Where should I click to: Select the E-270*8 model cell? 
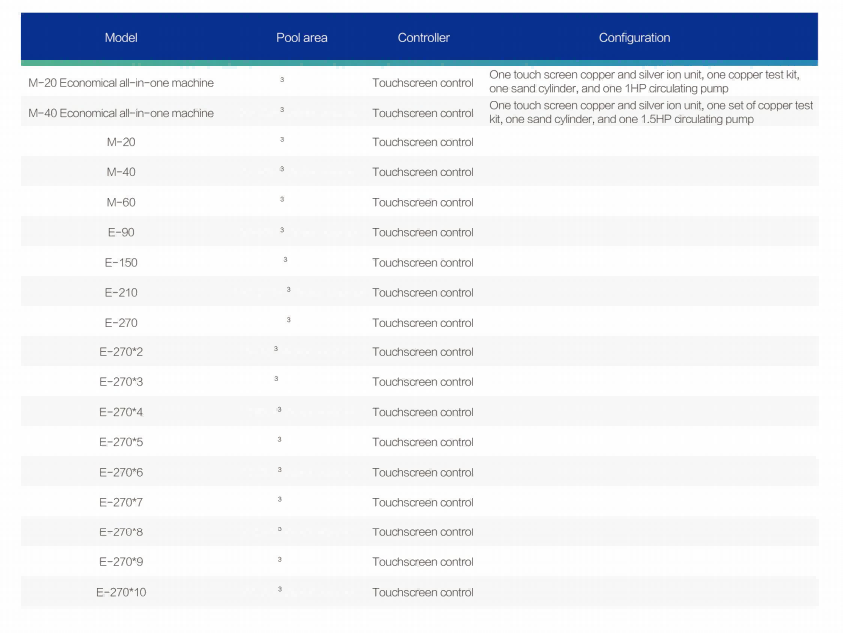121,532
